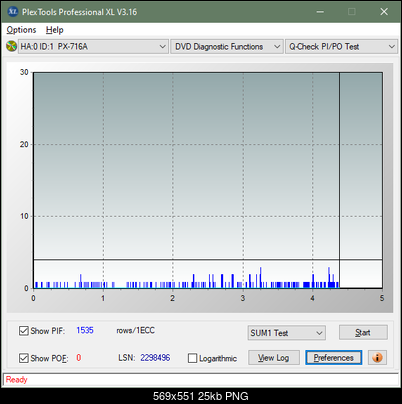Image resolution: width=402 pixels, height=404 pixels.
Task: Expand the SUM1 Test dropdown
Action: point(287,333)
